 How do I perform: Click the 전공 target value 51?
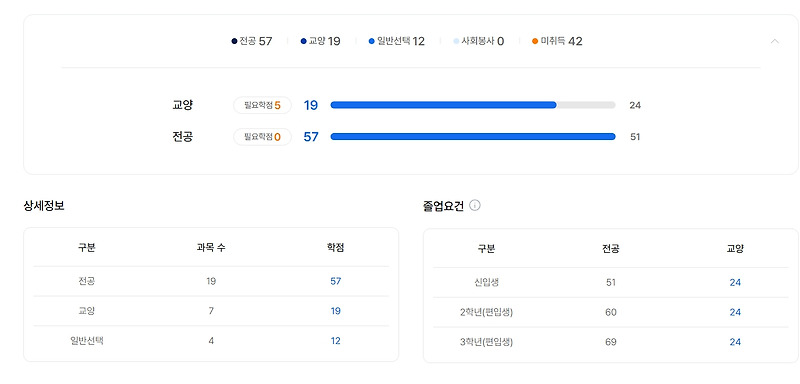point(635,137)
